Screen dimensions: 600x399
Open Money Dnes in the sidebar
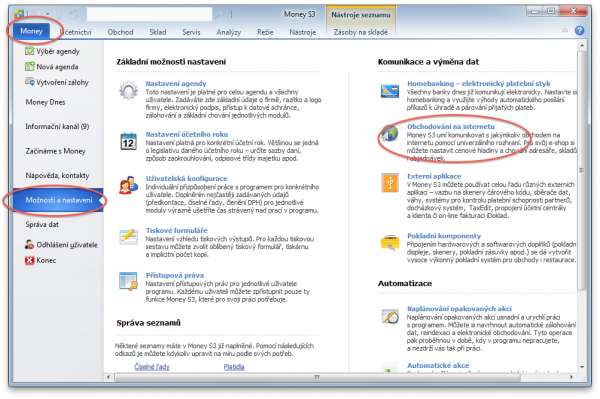click(x=45, y=102)
